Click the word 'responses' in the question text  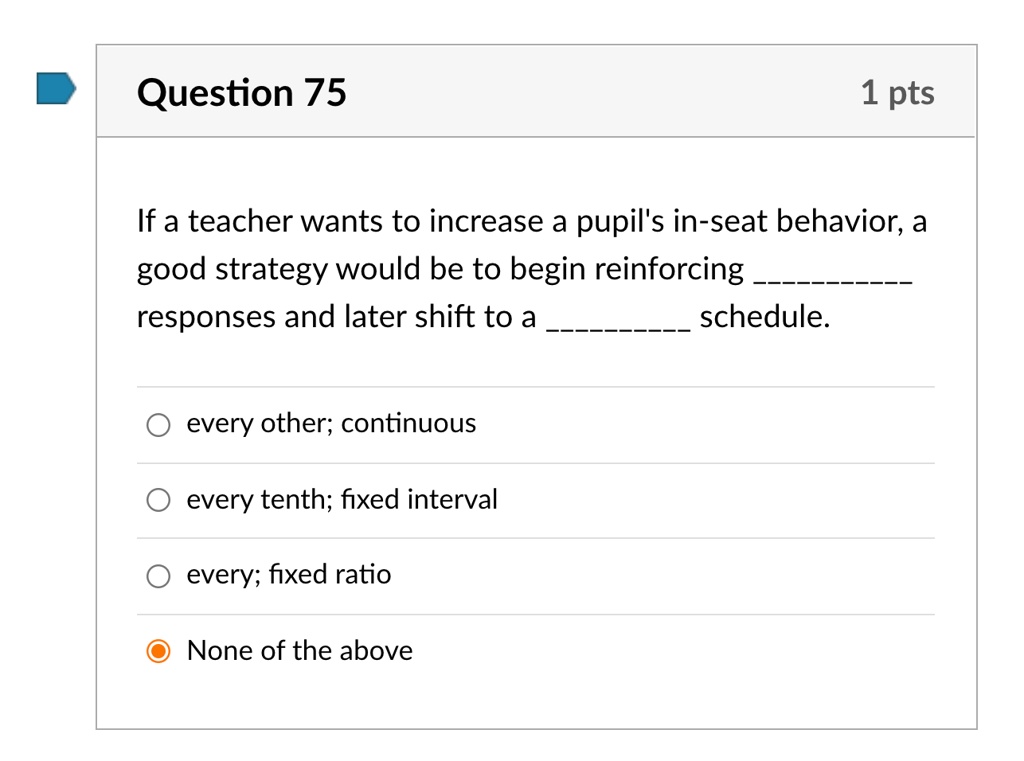pos(206,318)
